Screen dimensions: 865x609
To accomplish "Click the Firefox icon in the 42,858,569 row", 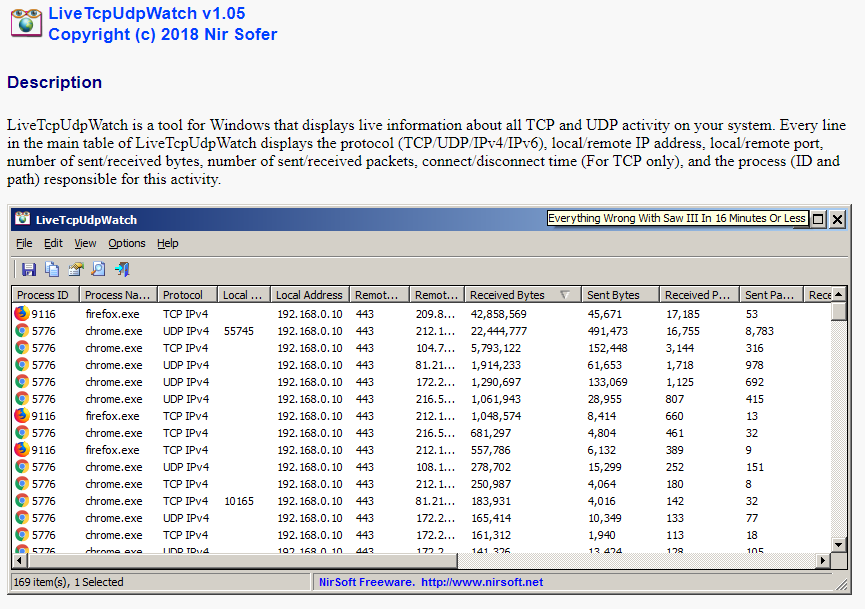I will [x=22, y=313].
